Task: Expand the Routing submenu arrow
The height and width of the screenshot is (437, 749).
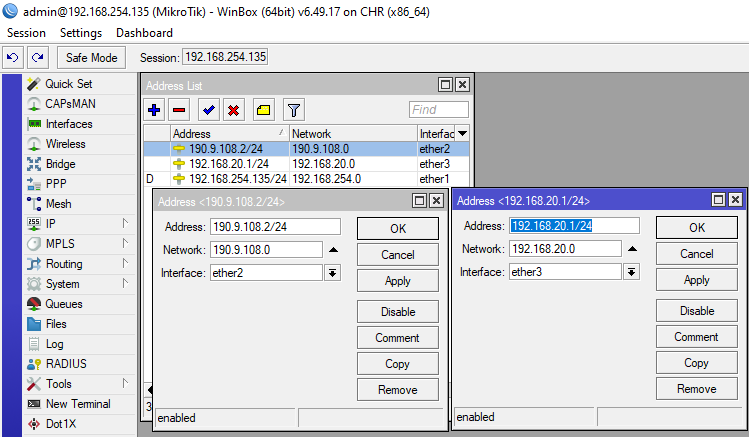Action: [x=125, y=263]
